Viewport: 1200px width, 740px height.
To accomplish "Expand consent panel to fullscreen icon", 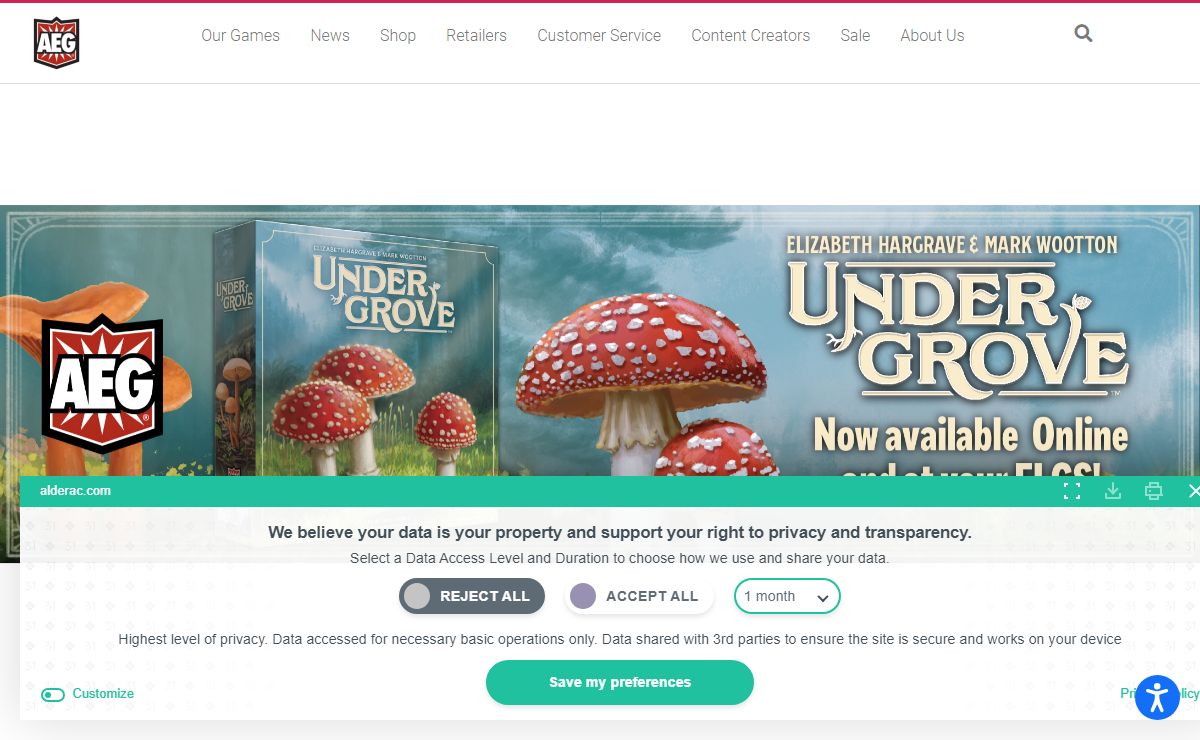I will coord(1072,491).
